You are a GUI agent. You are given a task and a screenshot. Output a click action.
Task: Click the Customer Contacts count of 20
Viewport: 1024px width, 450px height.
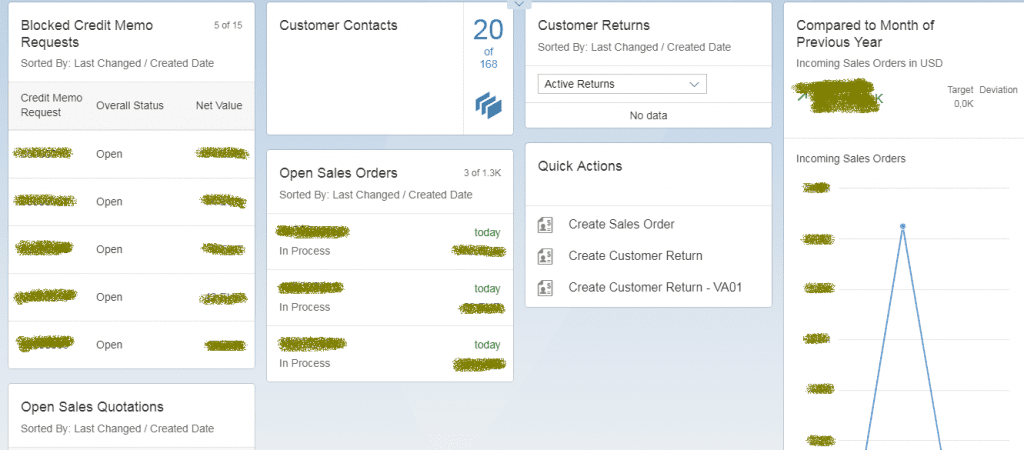coord(488,31)
